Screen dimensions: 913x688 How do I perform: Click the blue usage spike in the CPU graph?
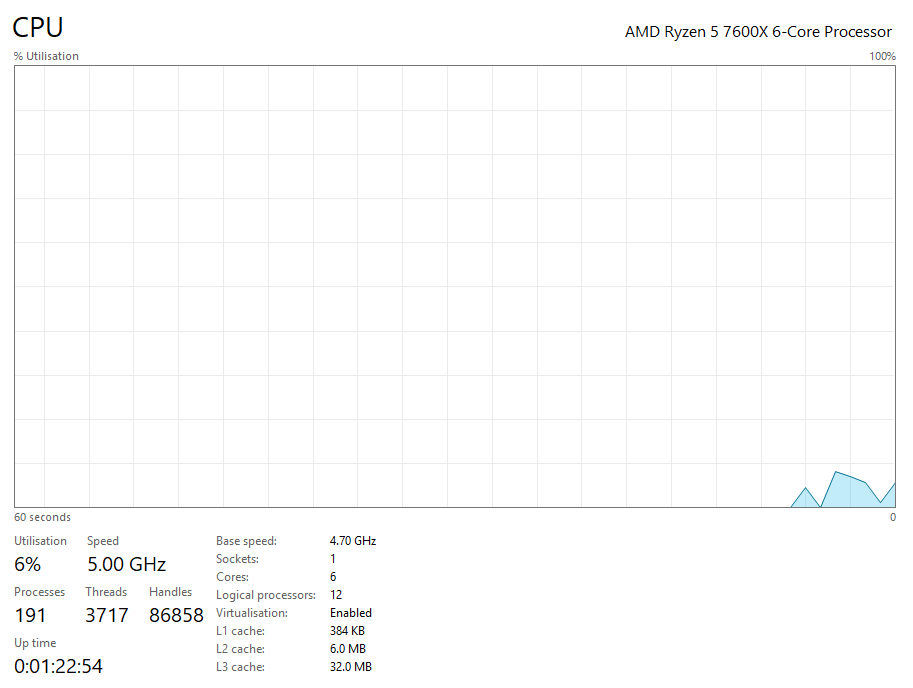[846, 490]
